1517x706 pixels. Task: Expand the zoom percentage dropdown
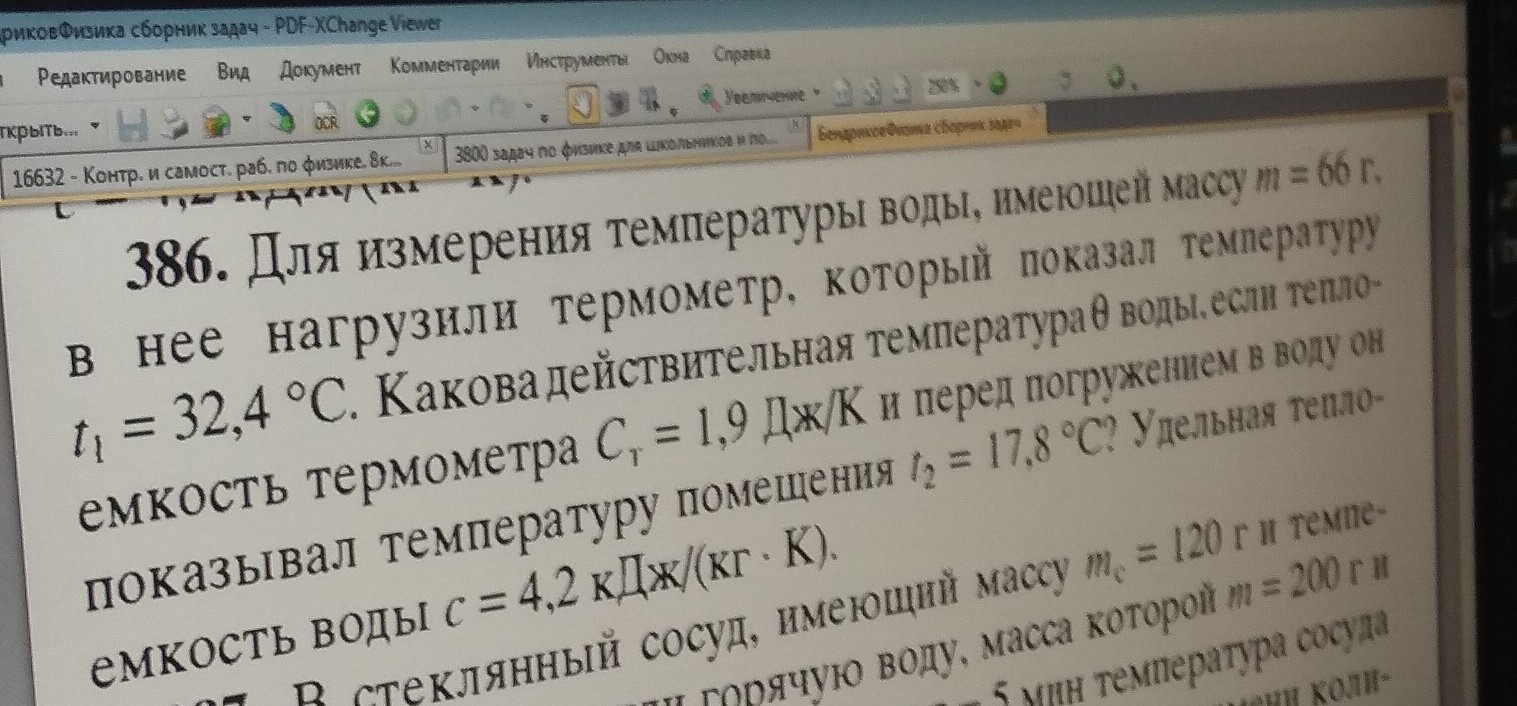click(x=977, y=83)
